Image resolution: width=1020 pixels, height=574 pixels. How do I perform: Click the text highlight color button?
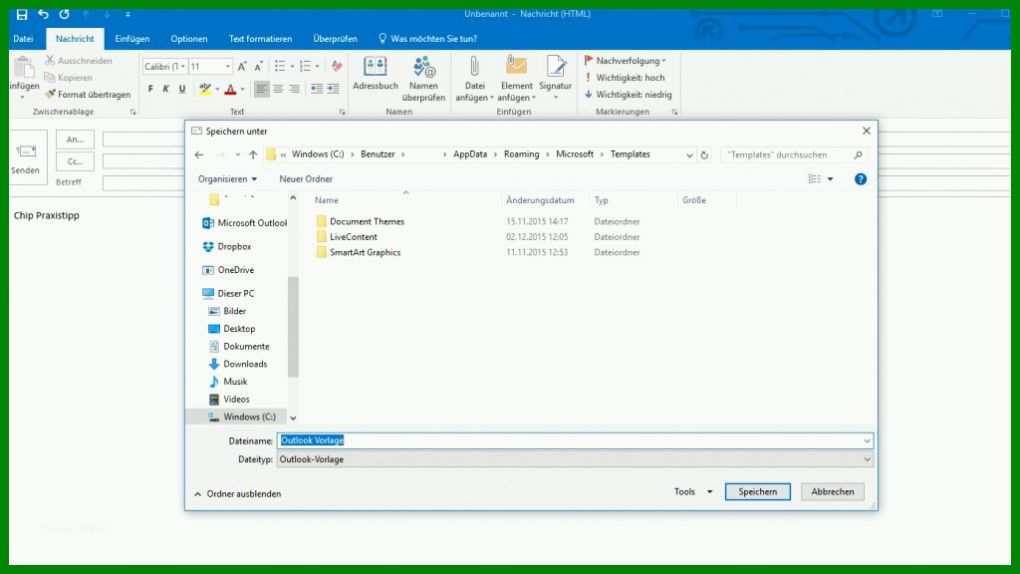coord(205,89)
